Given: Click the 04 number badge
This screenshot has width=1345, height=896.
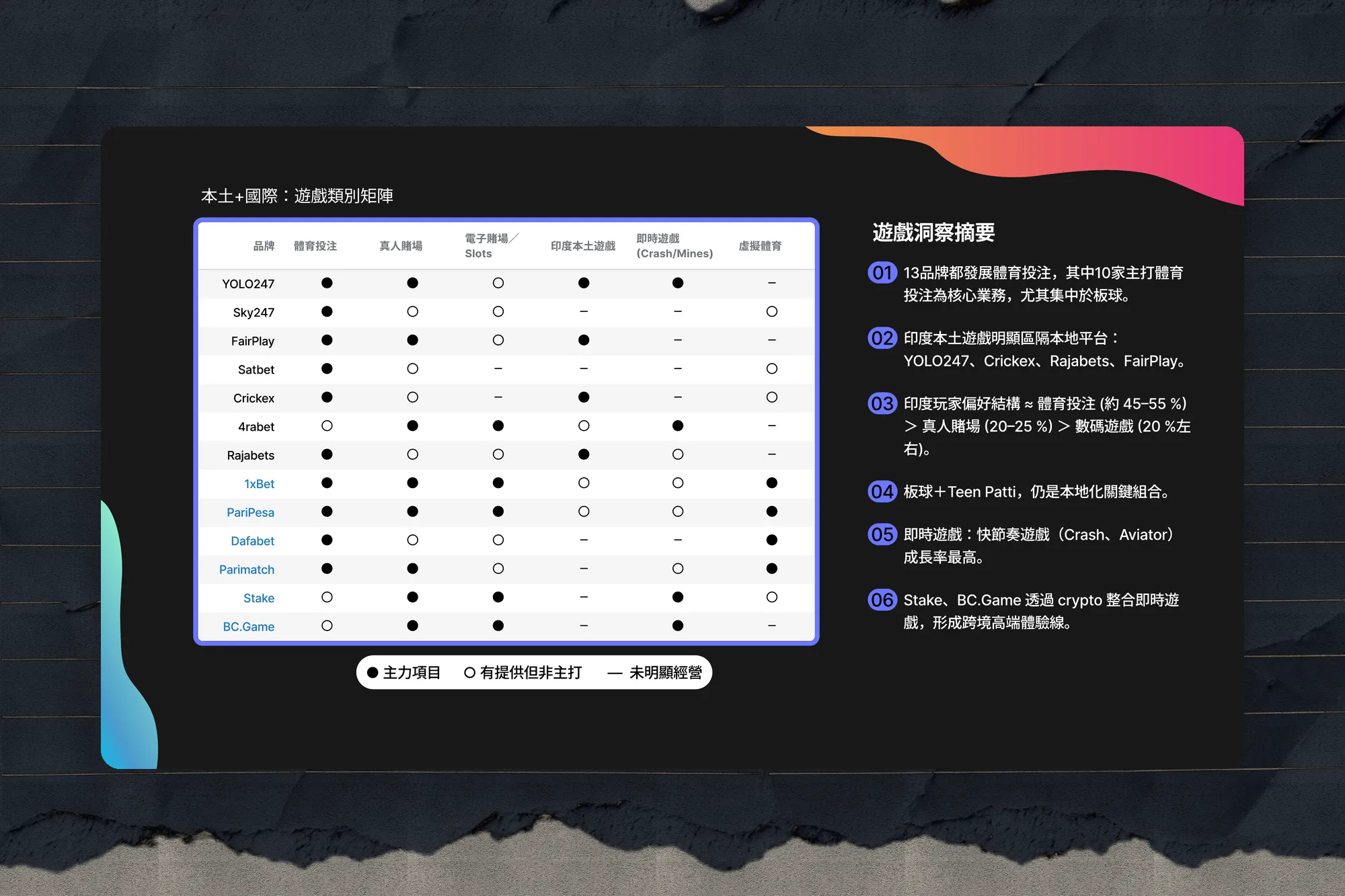Looking at the screenshot, I should pyautogui.click(x=882, y=492).
